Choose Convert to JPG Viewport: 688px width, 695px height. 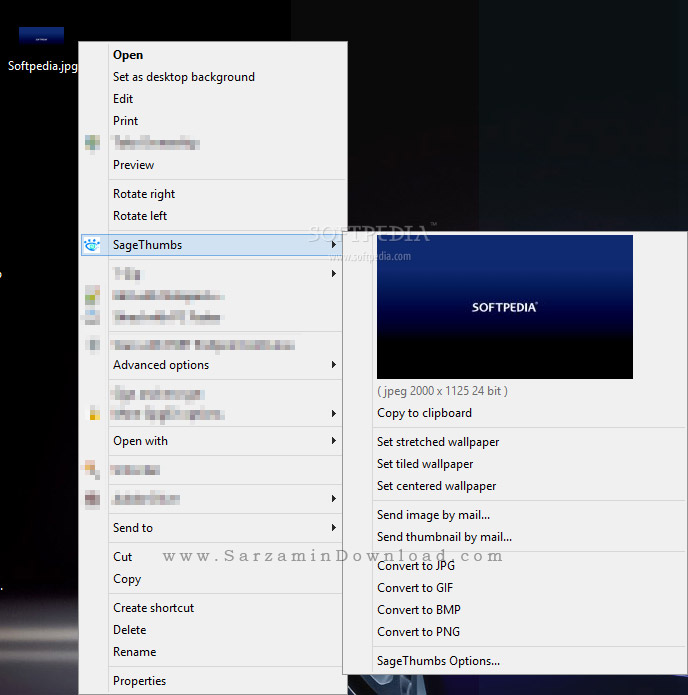tap(516, 566)
